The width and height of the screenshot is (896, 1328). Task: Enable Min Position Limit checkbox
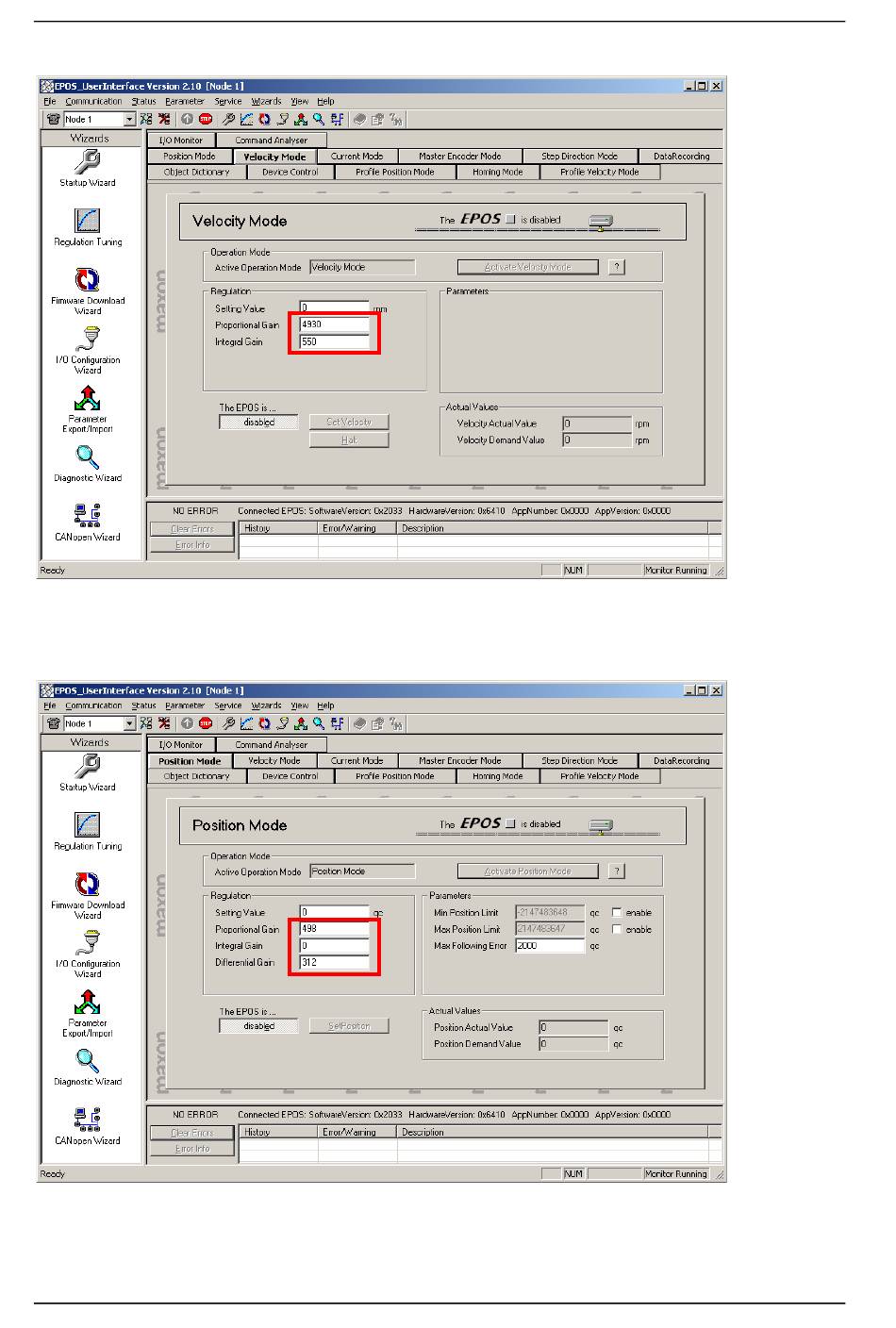[617, 912]
